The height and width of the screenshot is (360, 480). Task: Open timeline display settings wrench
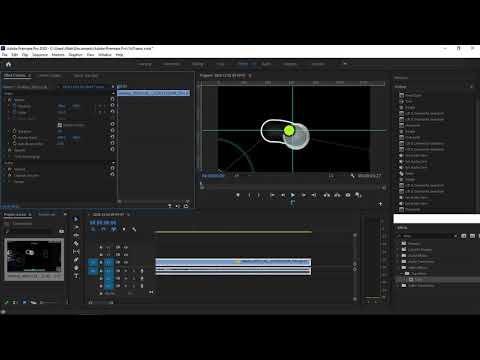(134, 229)
